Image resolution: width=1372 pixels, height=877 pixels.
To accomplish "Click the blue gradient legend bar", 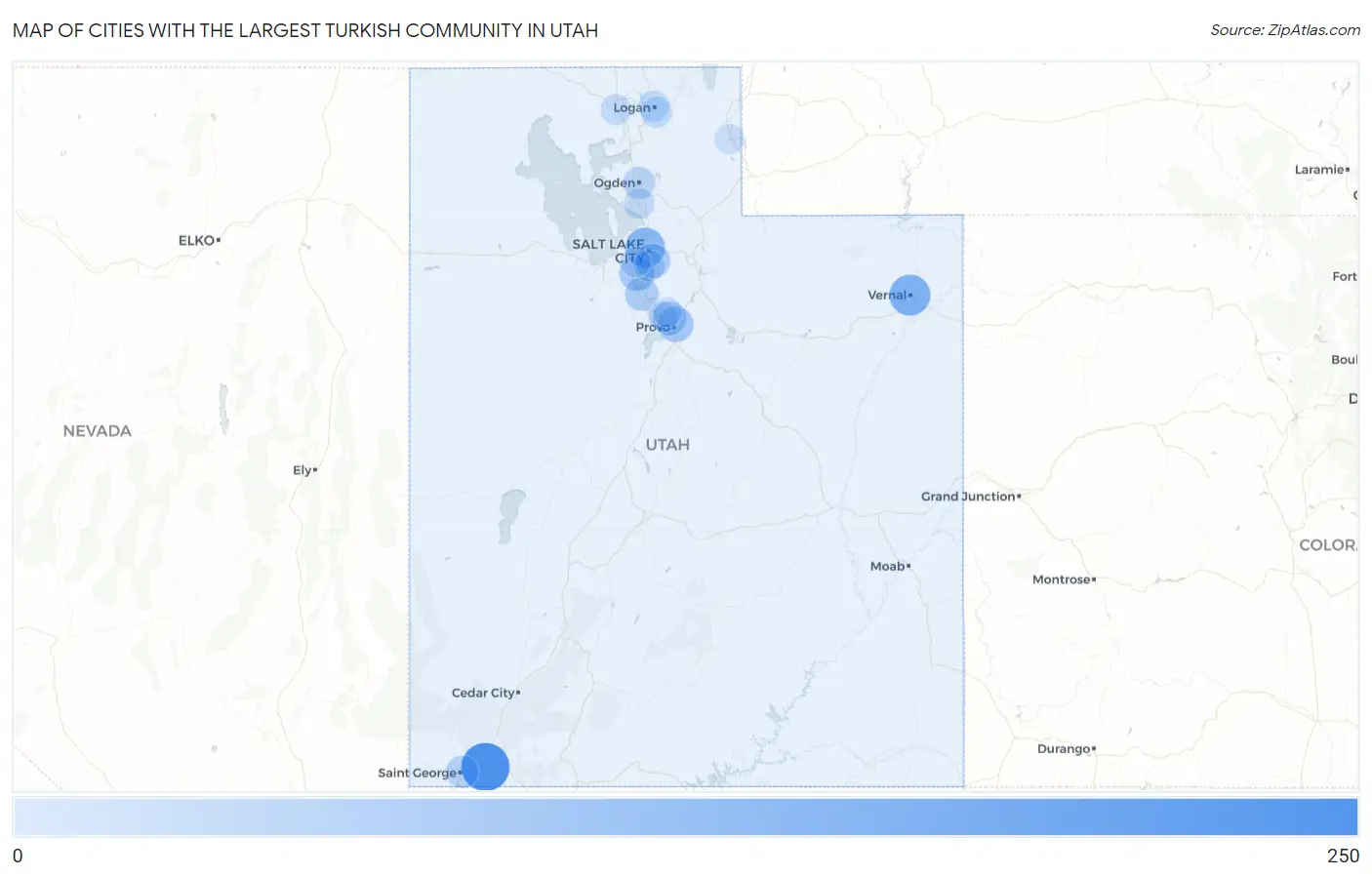I will (x=685, y=817).
